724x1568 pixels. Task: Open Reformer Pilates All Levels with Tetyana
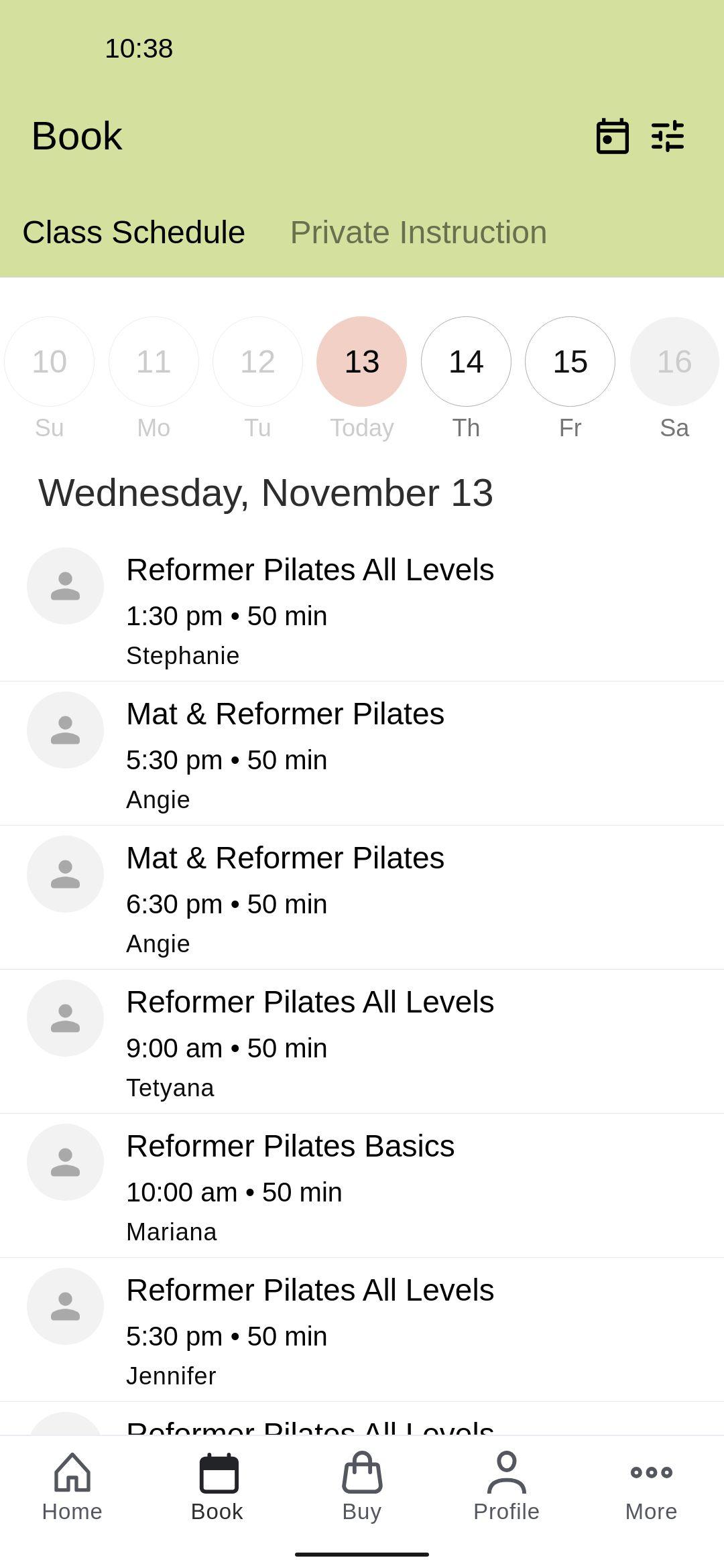[362, 1042]
